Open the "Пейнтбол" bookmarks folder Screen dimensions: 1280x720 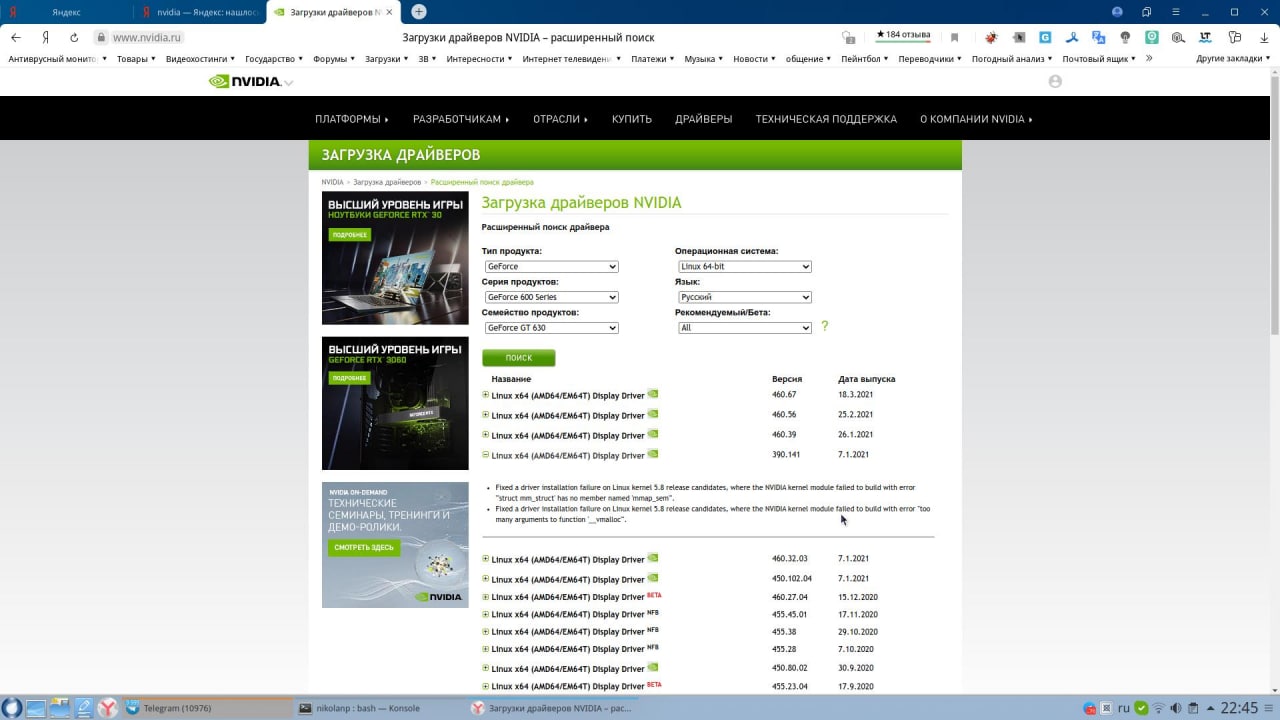point(865,59)
